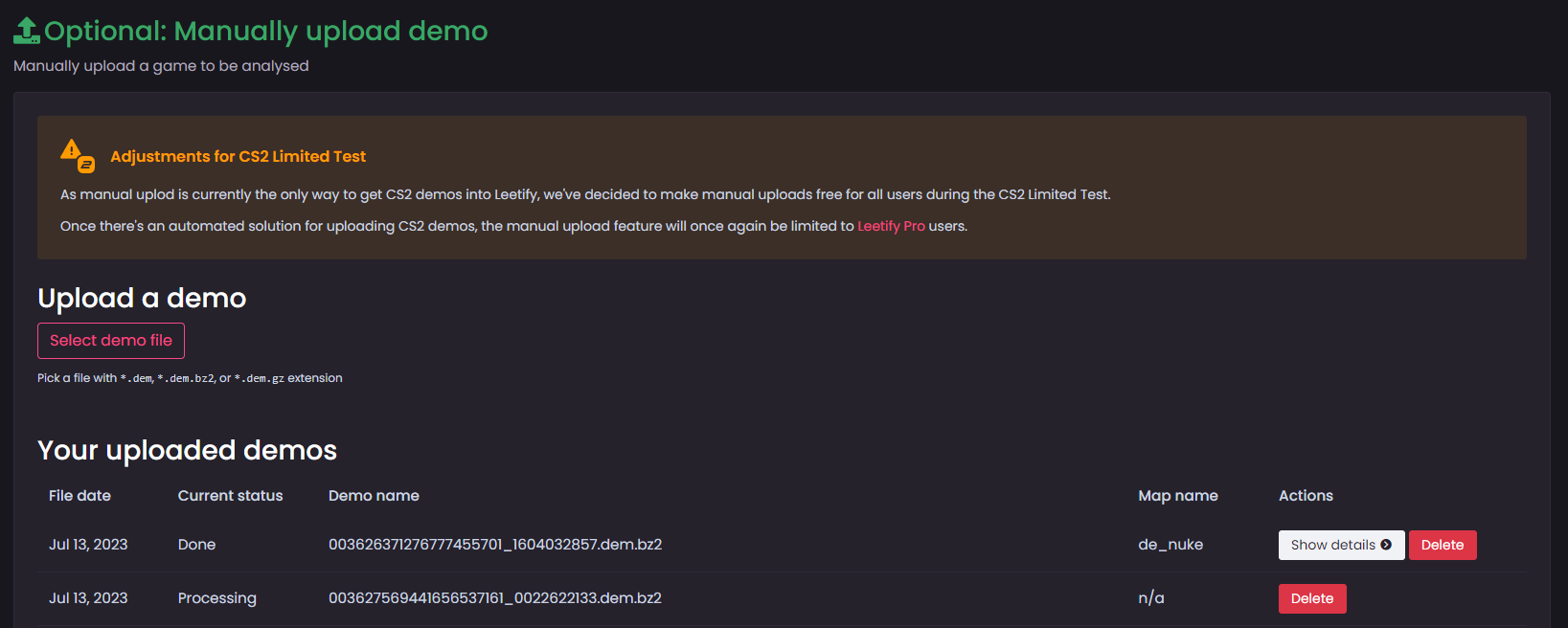This screenshot has height=628, width=1568.
Task: Click the Map name column header
Action: pyautogui.click(x=1178, y=496)
